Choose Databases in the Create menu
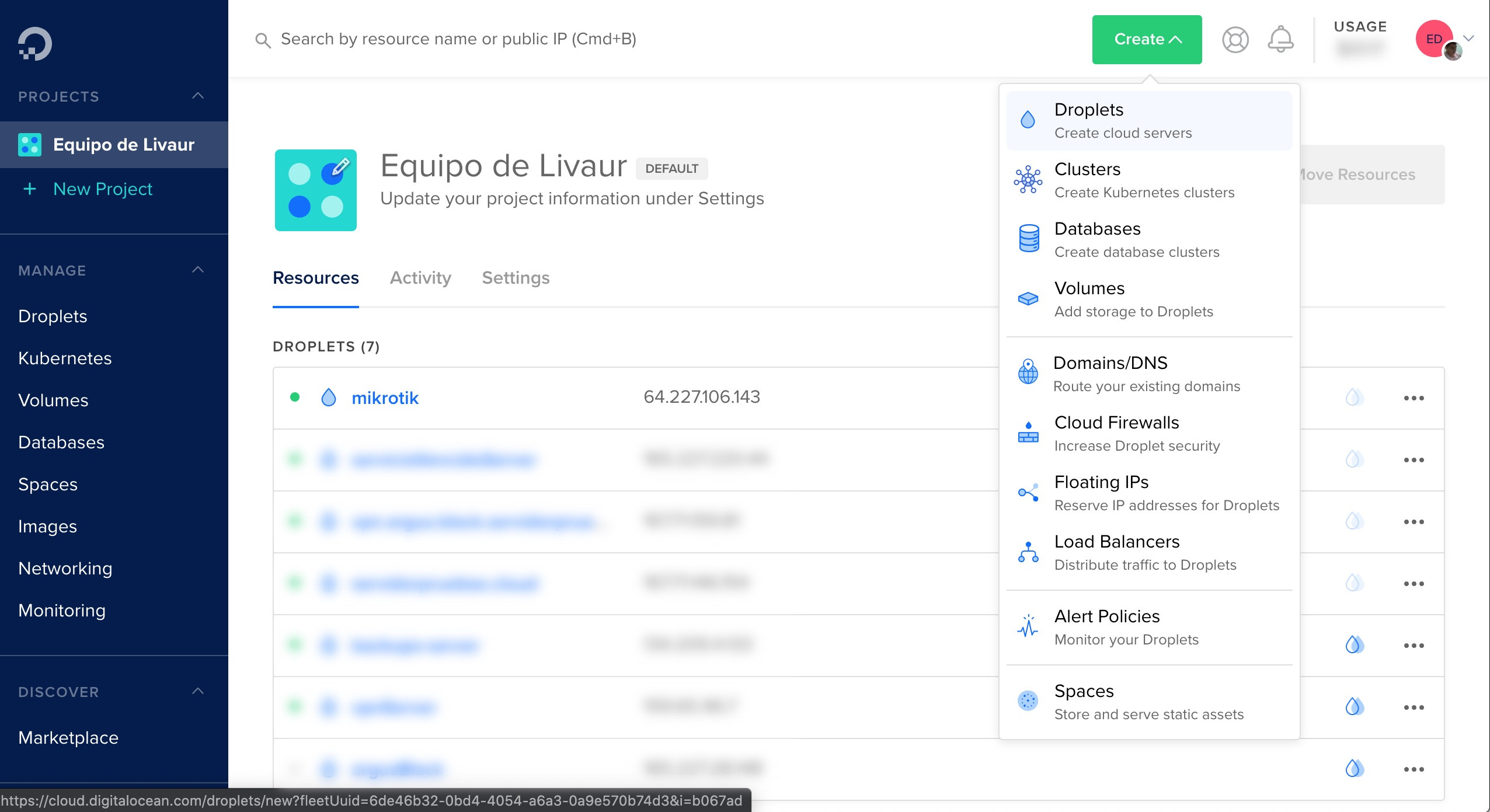 click(1149, 240)
